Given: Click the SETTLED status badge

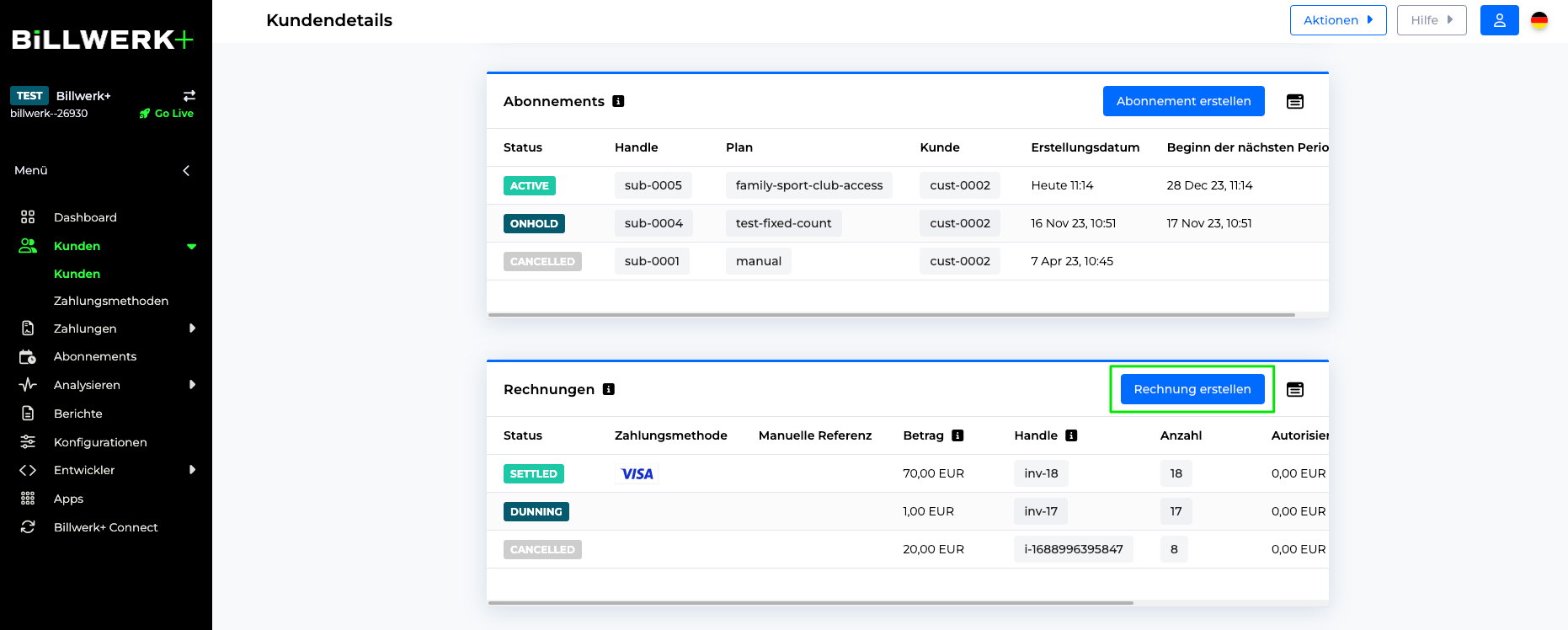Looking at the screenshot, I should coord(534,473).
